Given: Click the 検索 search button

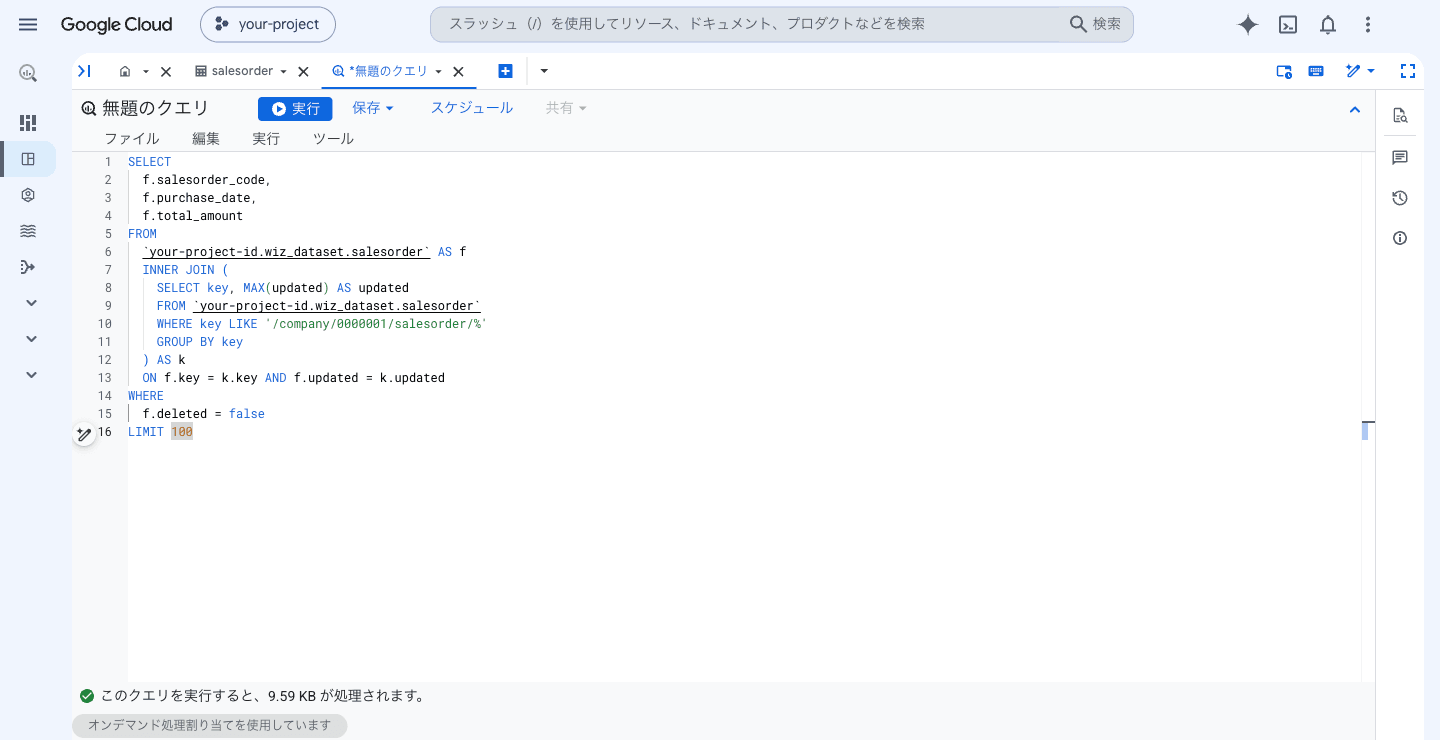Looking at the screenshot, I should pos(1095,24).
